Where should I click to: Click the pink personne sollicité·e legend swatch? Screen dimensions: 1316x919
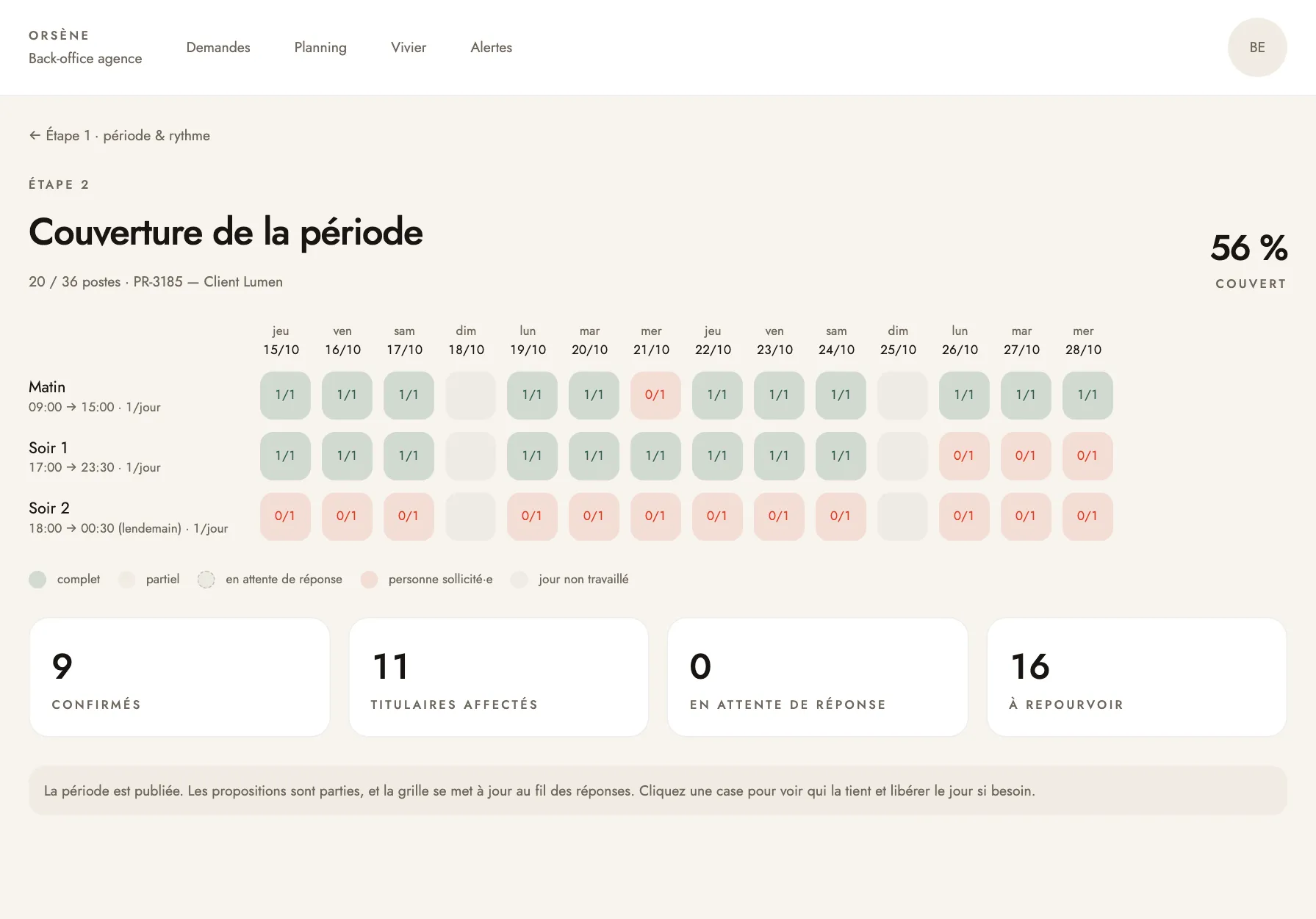[x=369, y=580]
